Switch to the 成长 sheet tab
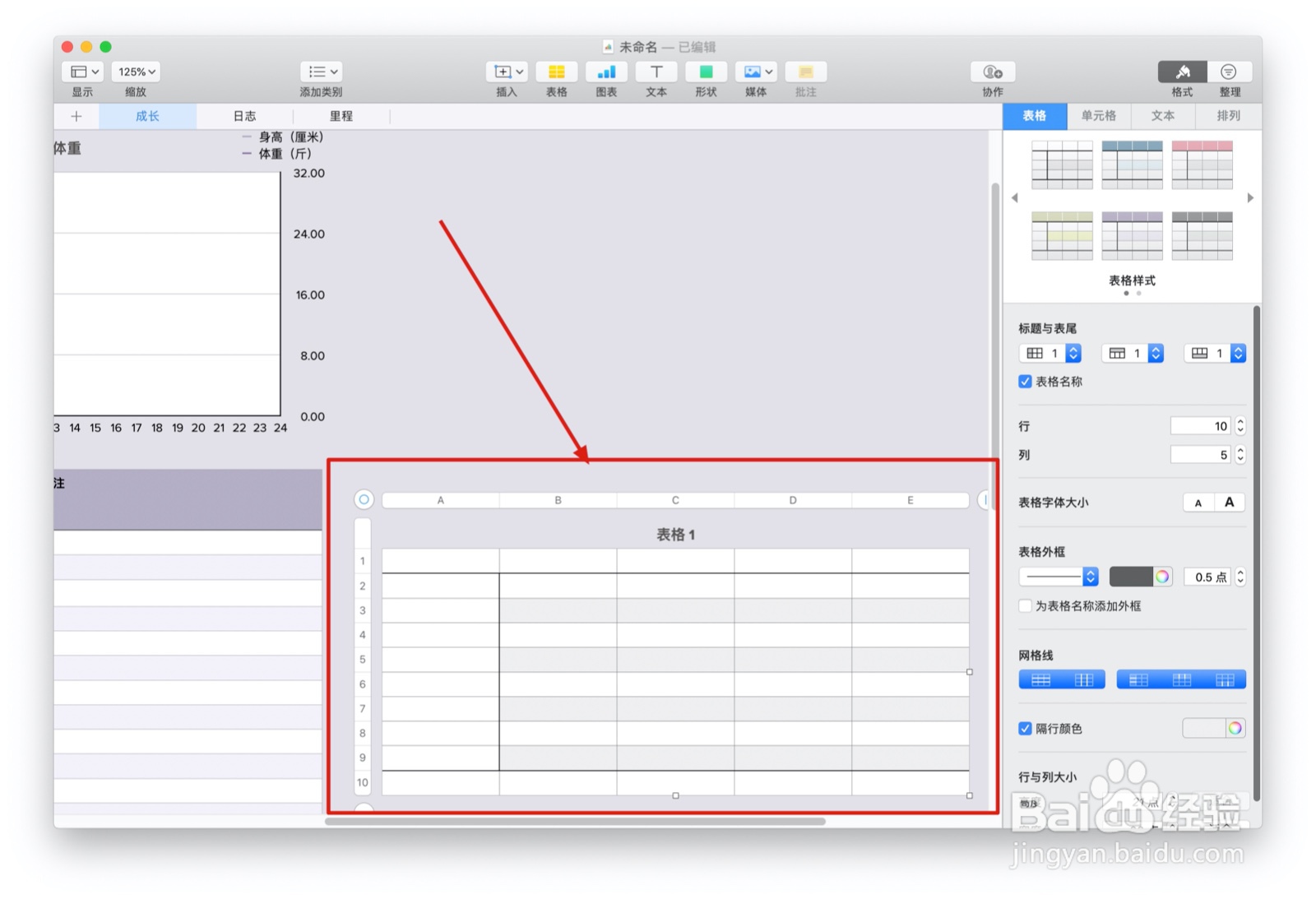This screenshot has width=1316, height=899. point(147,116)
